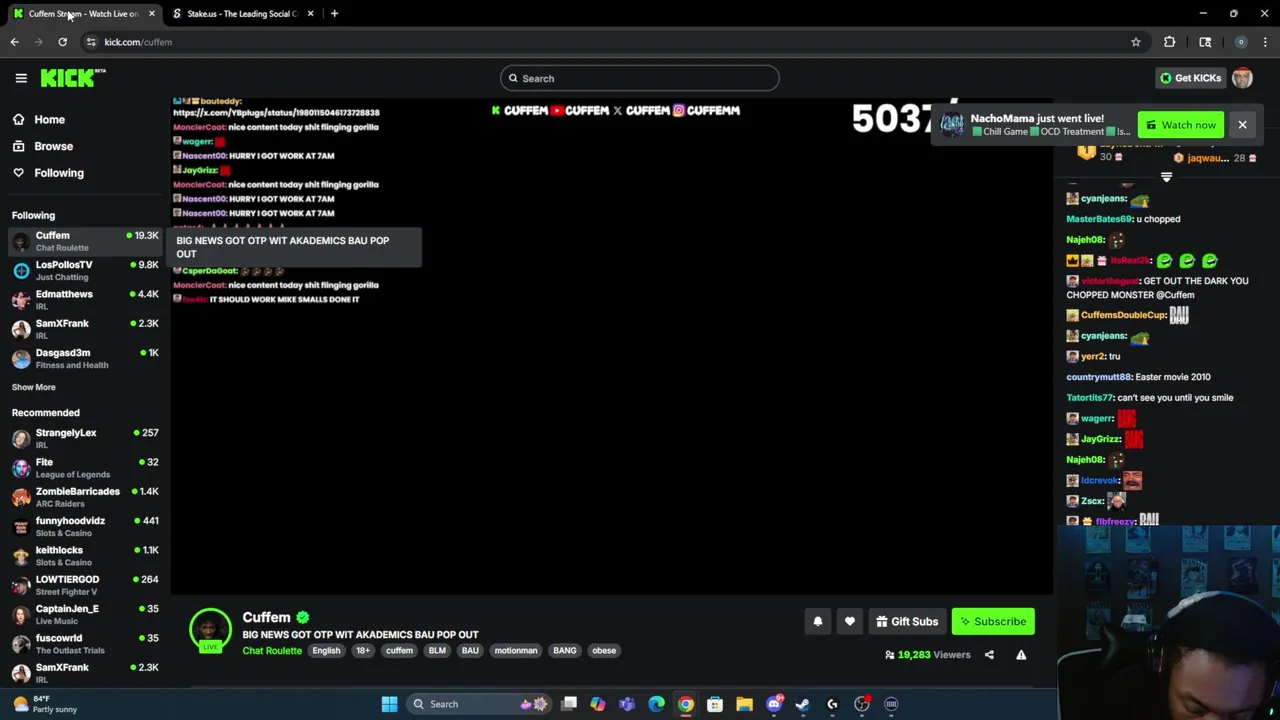Switch to the Stake.us browser tab
The height and width of the screenshot is (720, 1280).
tap(241, 14)
